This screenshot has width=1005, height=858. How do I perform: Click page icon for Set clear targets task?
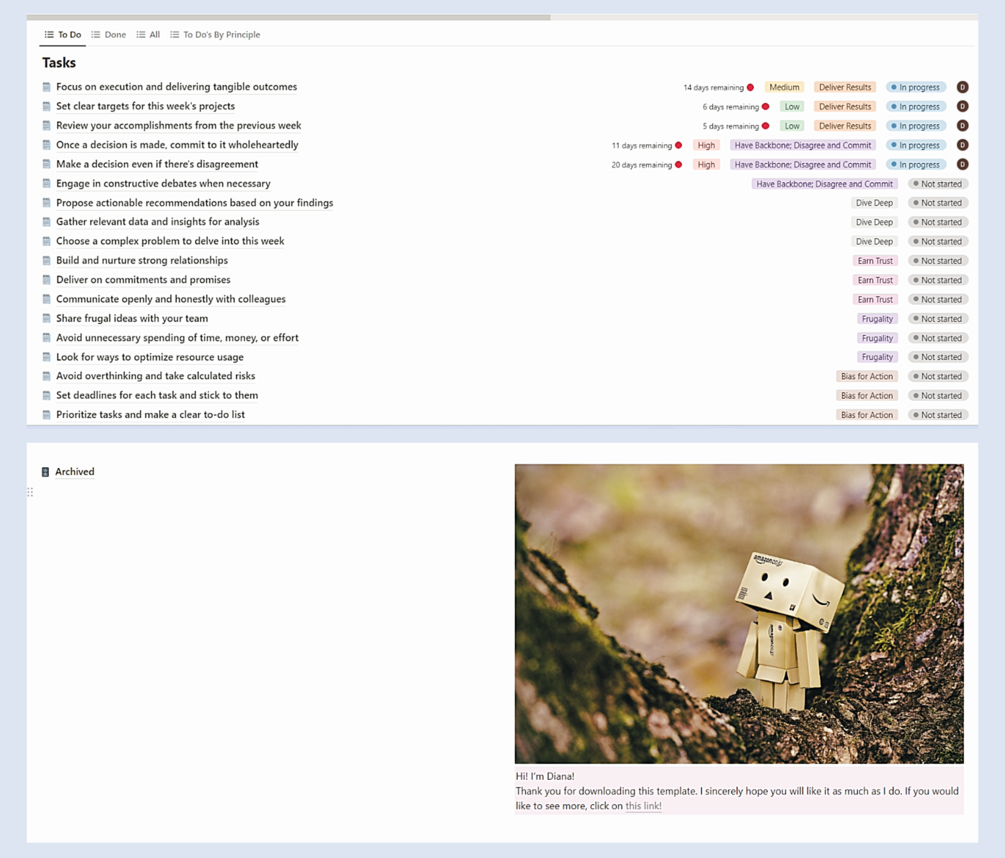47,106
